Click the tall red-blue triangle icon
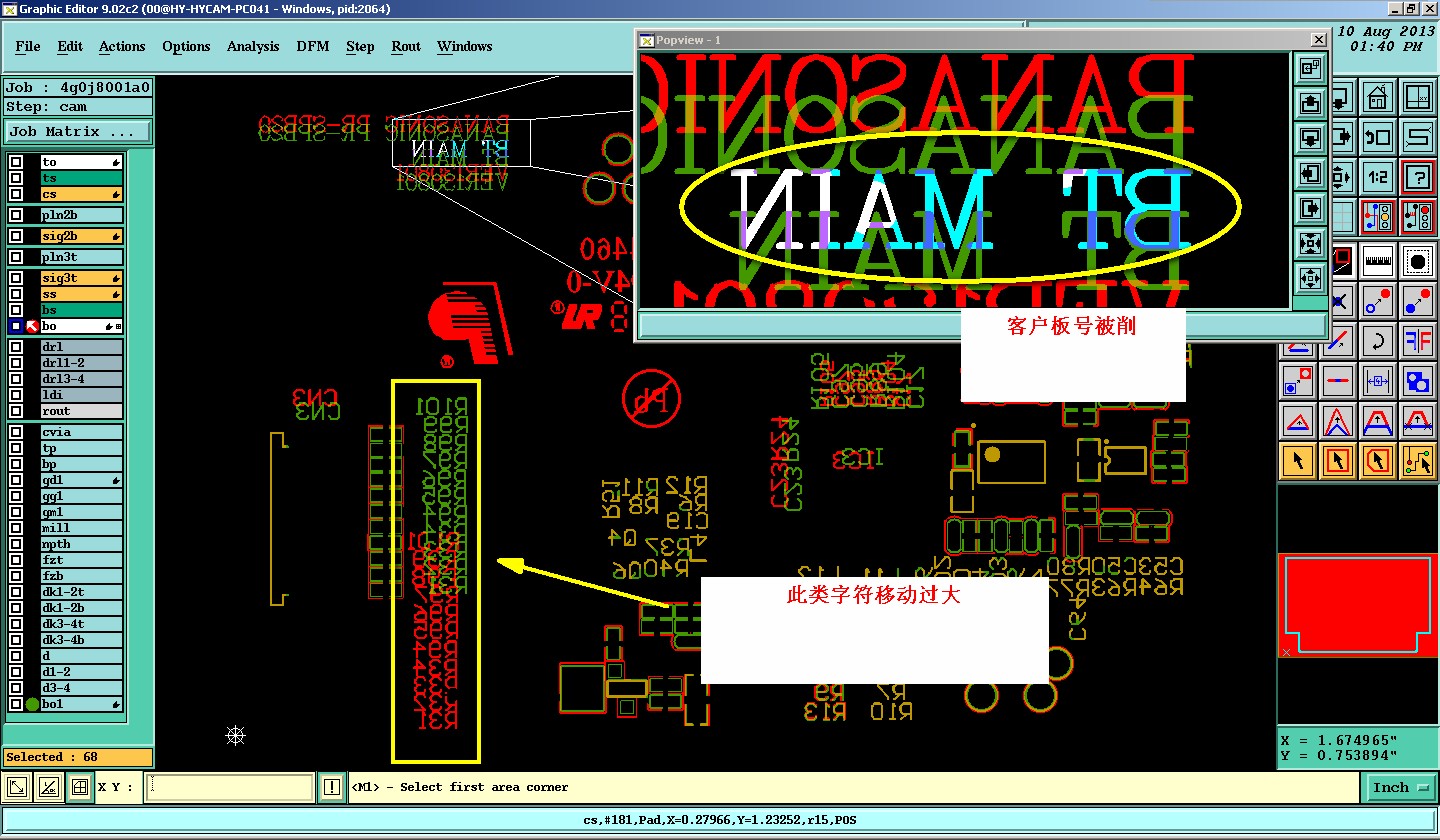Viewport: 1440px width, 840px height. point(1338,421)
